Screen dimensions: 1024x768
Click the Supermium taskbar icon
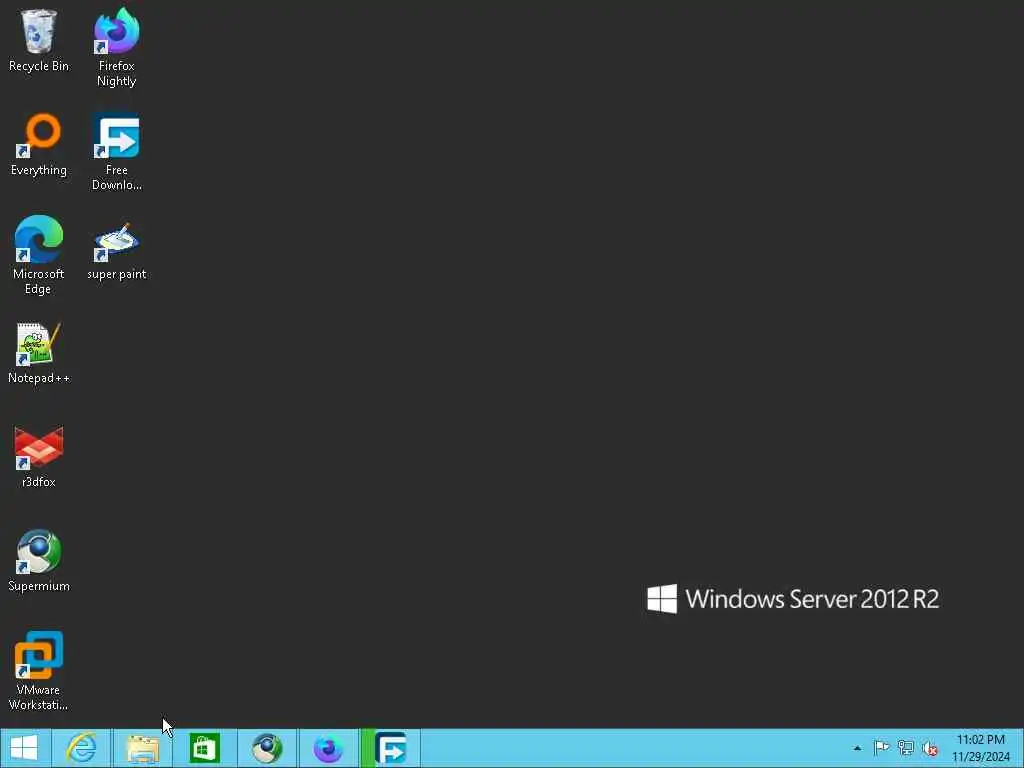coord(266,748)
